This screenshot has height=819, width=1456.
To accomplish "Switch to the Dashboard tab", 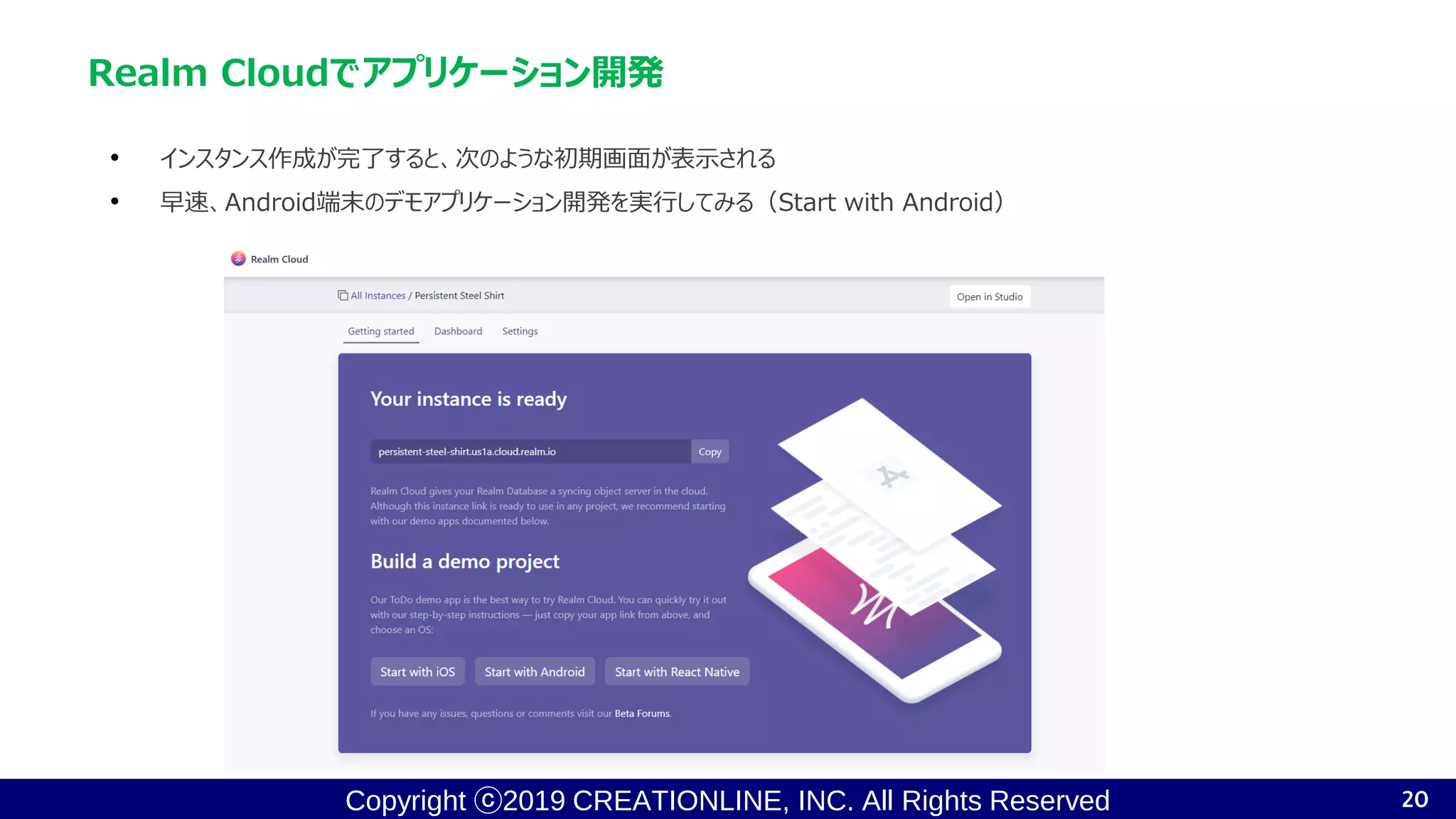I will click(458, 331).
